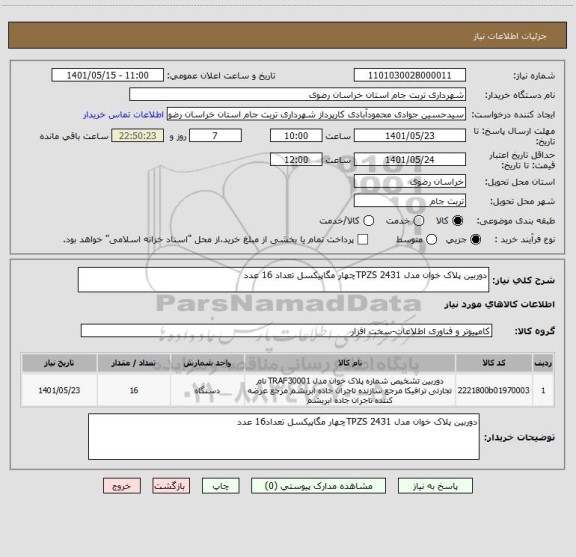The height and width of the screenshot is (557, 576).
Task: Click the نام کالا column header
Action: pos(350,363)
